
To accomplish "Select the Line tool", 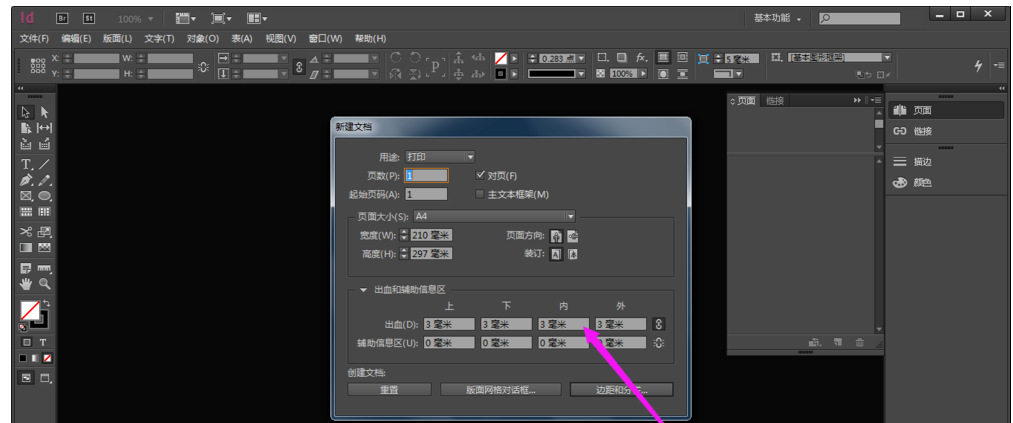I will pos(45,164).
